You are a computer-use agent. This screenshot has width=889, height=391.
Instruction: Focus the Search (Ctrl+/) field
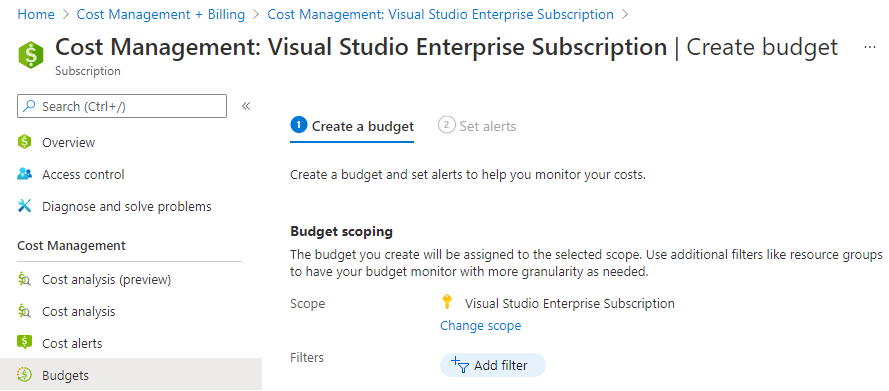pos(122,106)
